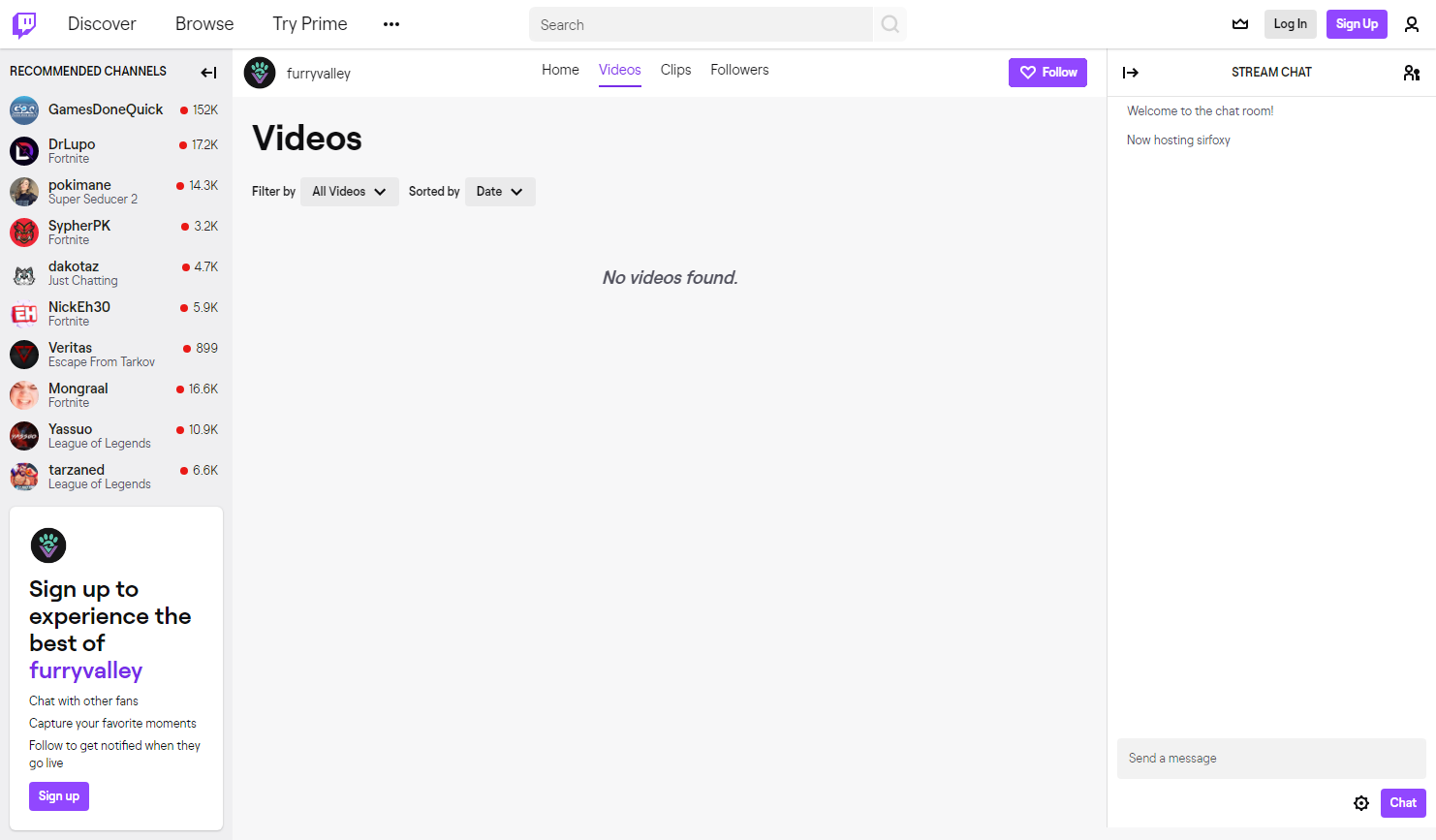Click the 899 viewer count for Veritas
The height and width of the screenshot is (840, 1436).
[x=207, y=349]
